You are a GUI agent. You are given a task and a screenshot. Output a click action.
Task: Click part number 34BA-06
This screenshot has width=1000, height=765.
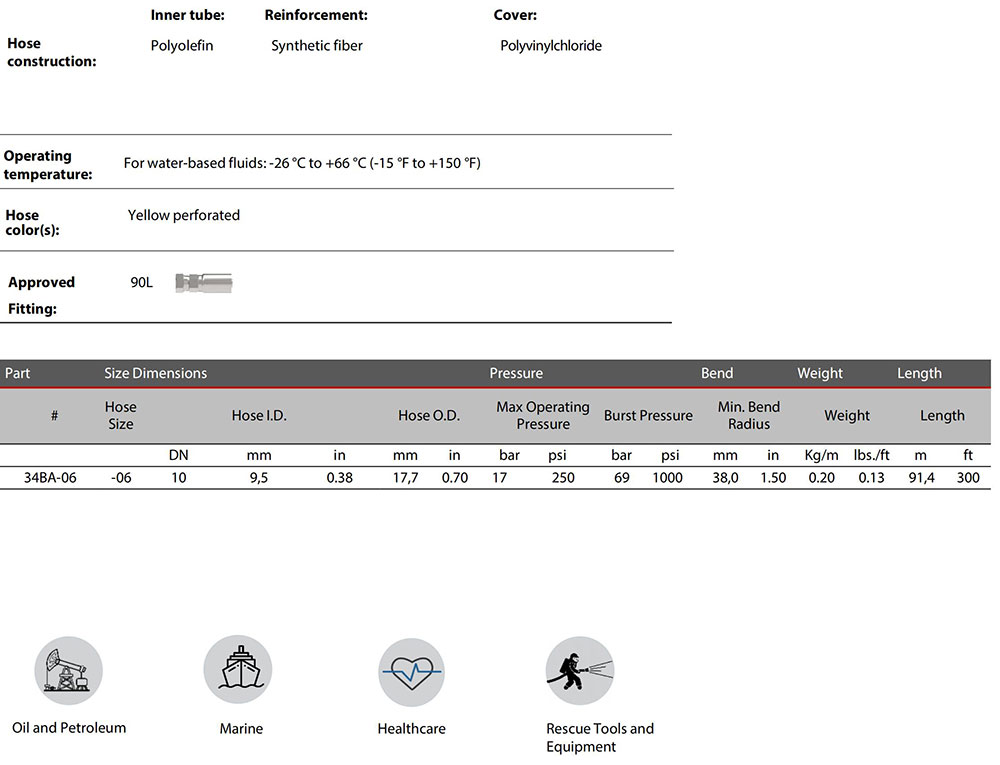[54, 478]
